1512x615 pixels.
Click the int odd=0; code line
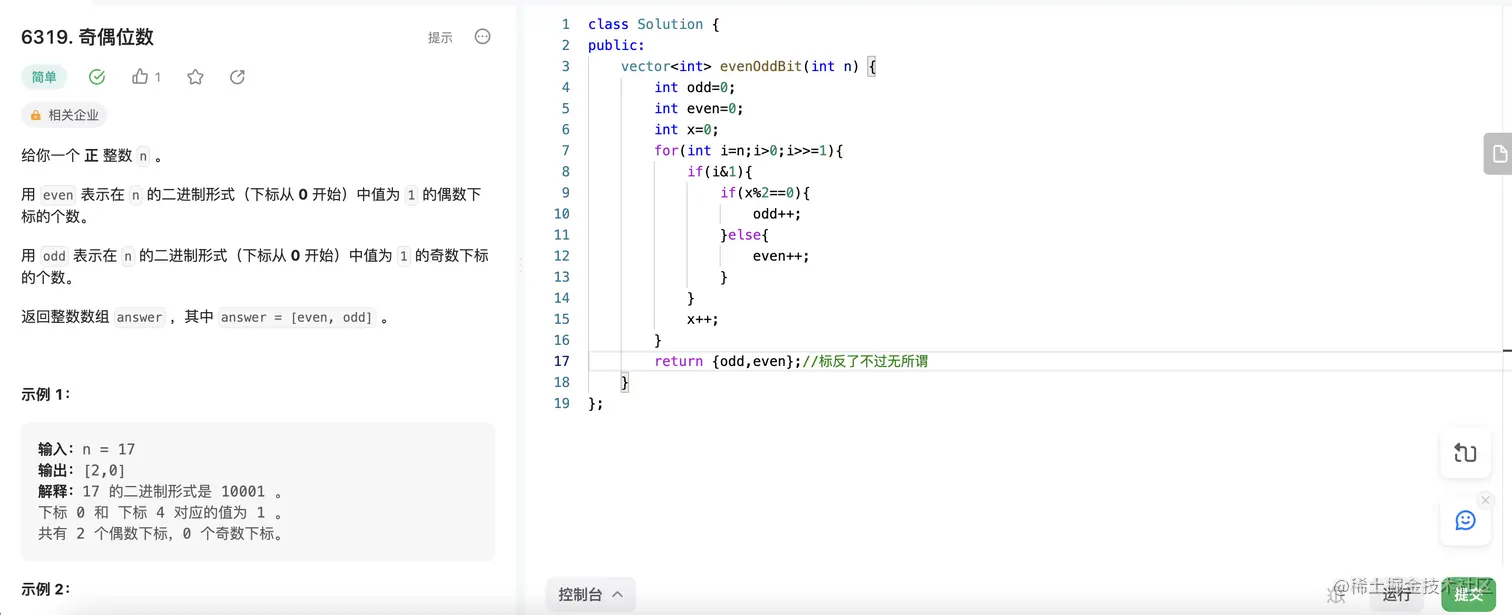click(695, 88)
